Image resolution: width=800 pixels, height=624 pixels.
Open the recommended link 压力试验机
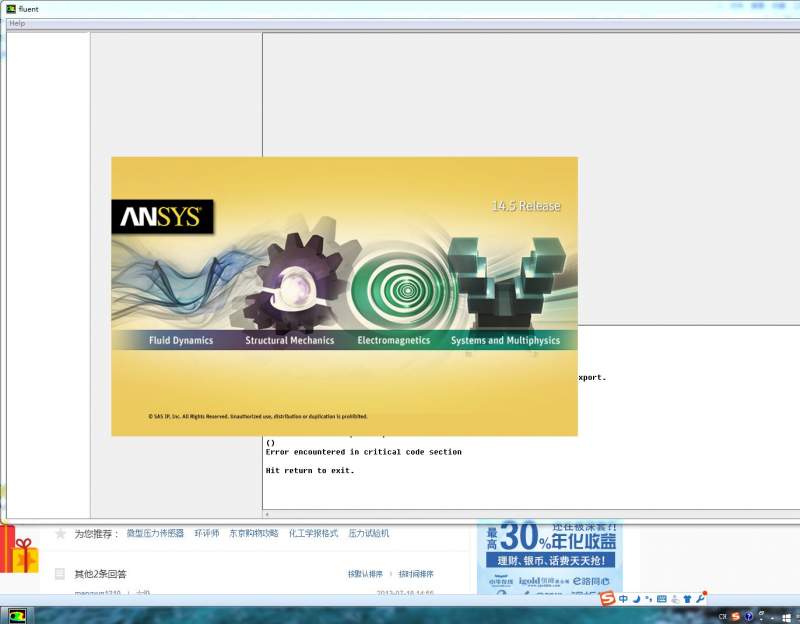pyautogui.click(x=368, y=533)
